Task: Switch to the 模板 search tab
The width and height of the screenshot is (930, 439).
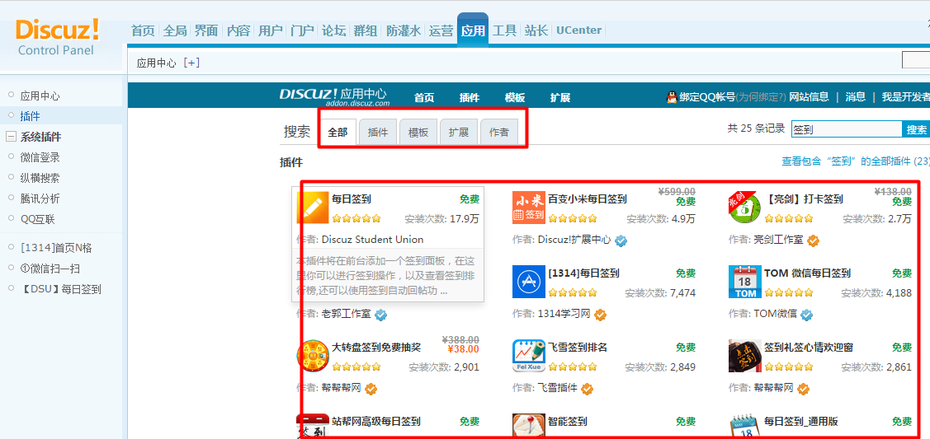Action: (418, 132)
